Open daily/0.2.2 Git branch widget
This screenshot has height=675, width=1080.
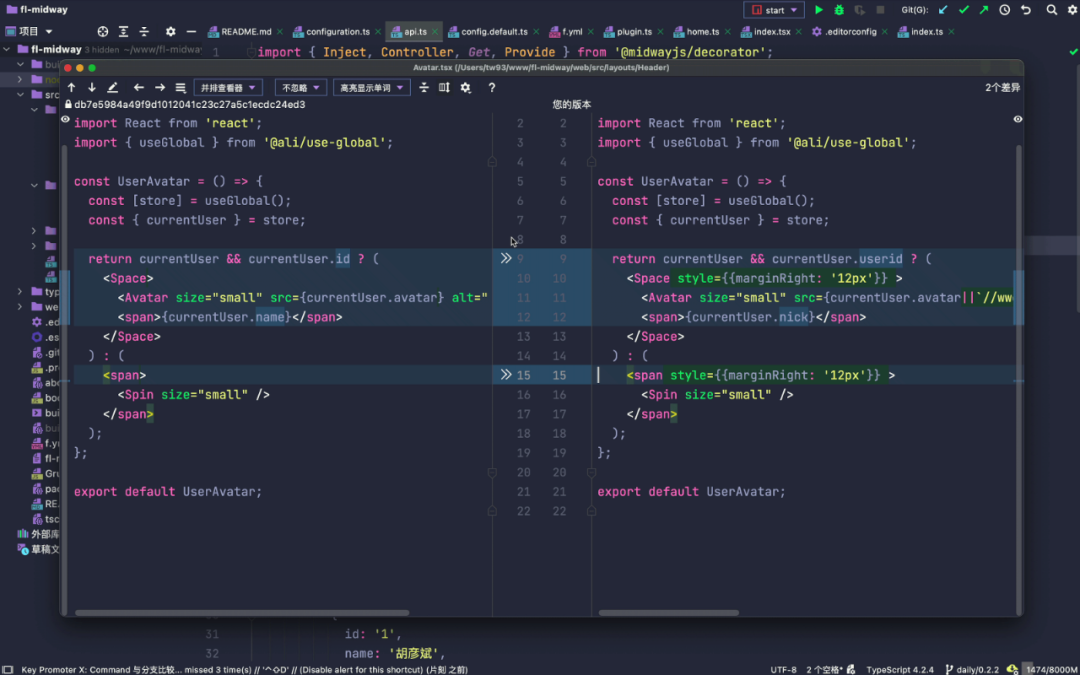click(973, 669)
